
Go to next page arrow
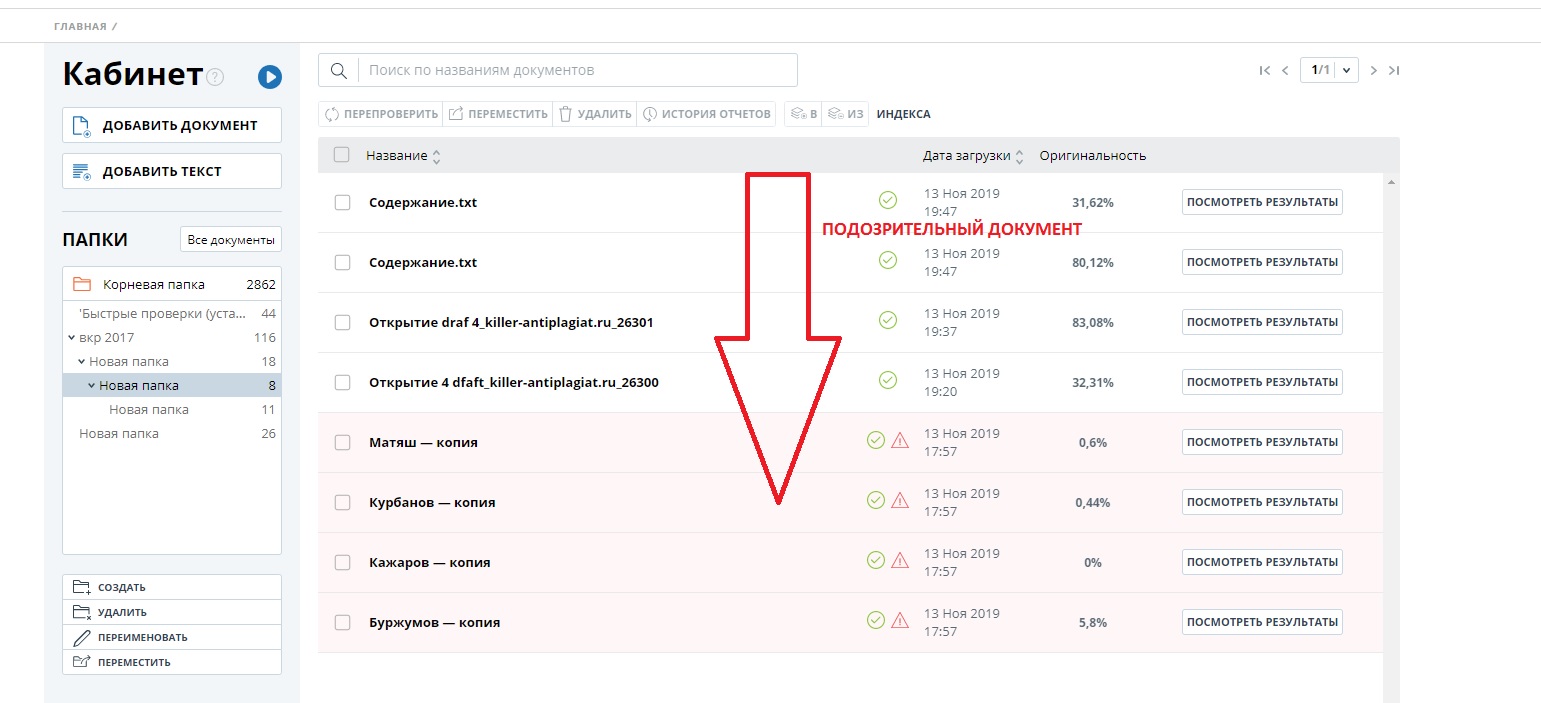click(1374, 70)
